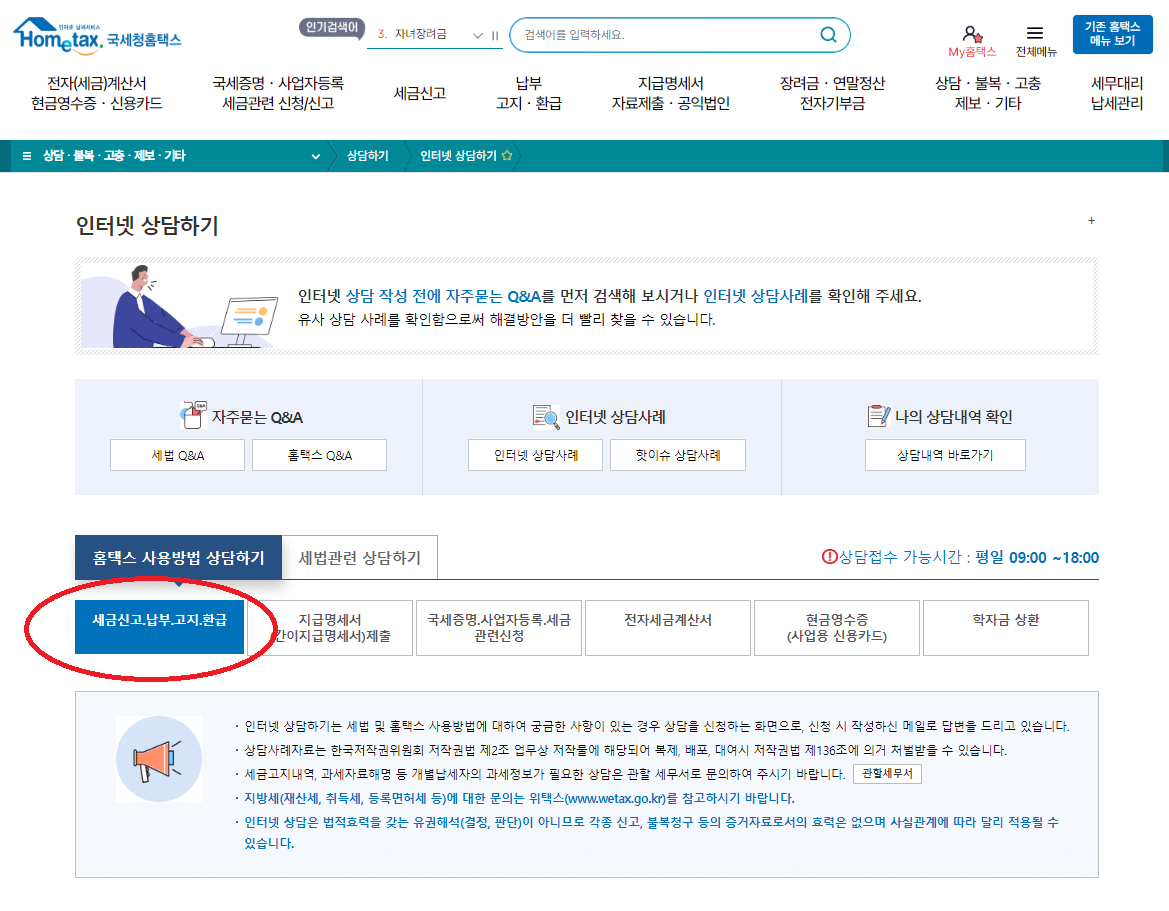Click the search magnifier icon
The width and height of the screenshot is (1169, 911).
[x=827, y=35]
